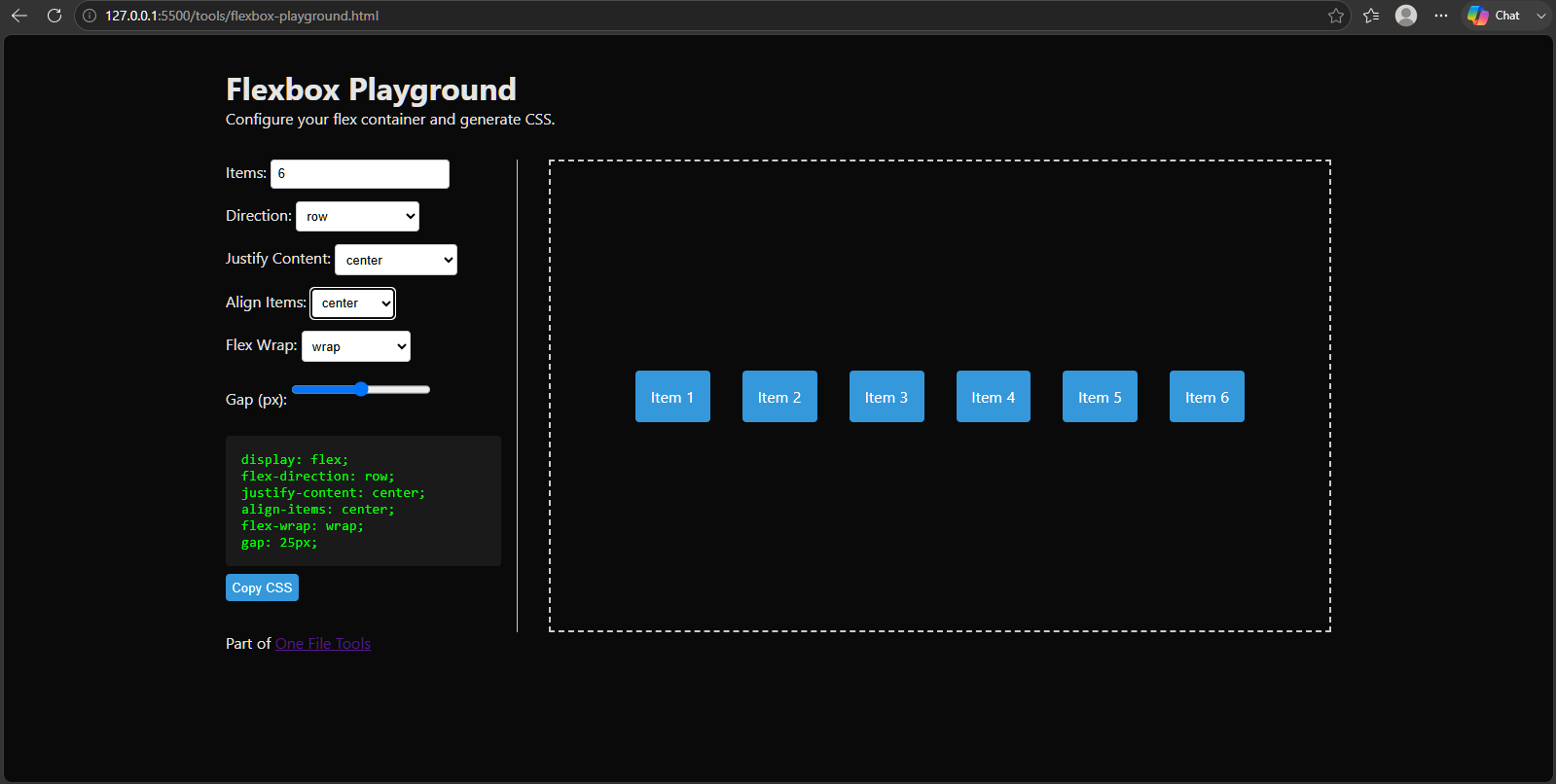Bookmark this page with the star icon

[1336, 16]
